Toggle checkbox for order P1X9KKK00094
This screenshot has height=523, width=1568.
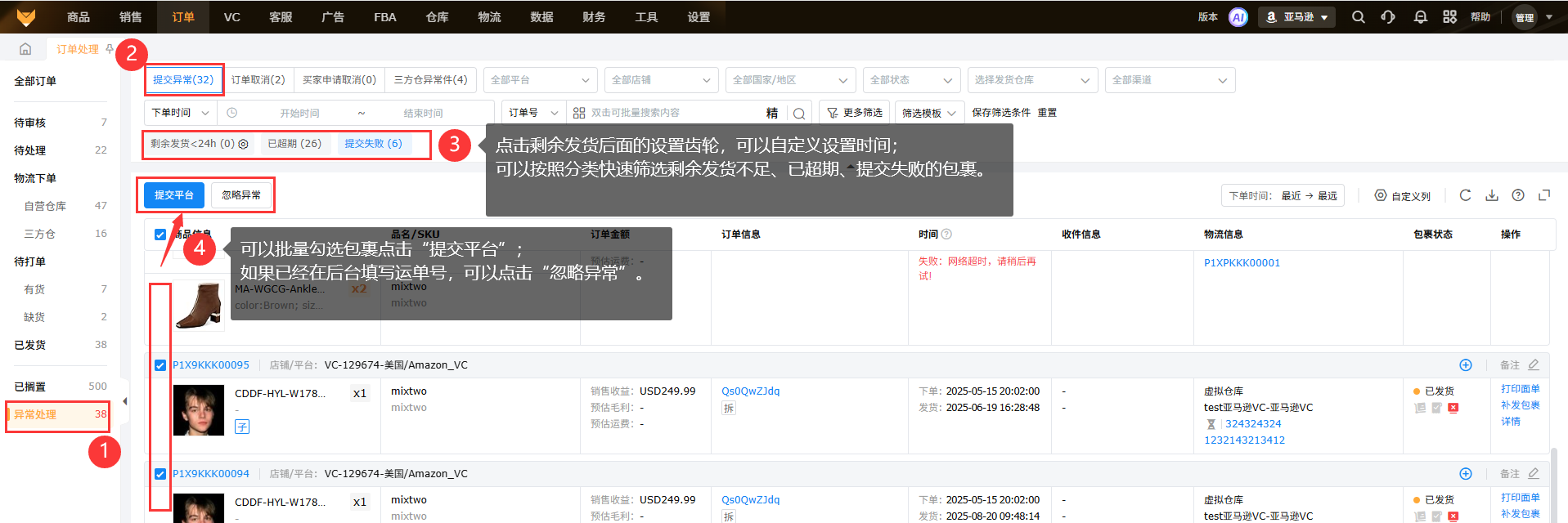coord(160,474)
